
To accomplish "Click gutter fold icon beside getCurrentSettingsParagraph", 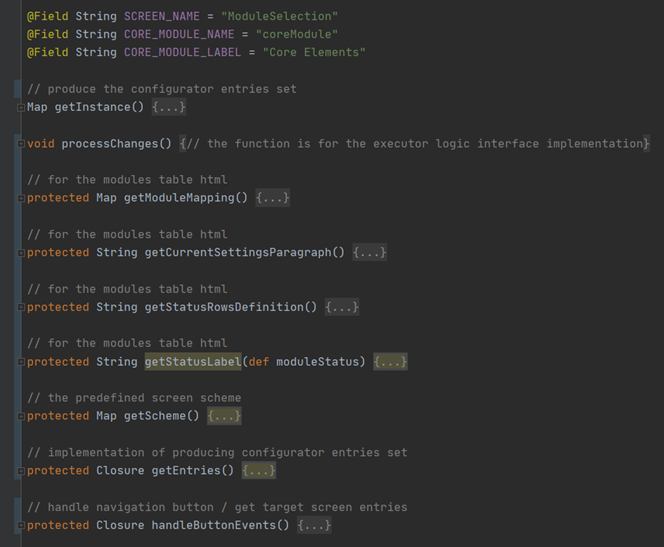I will pos(21,253).
